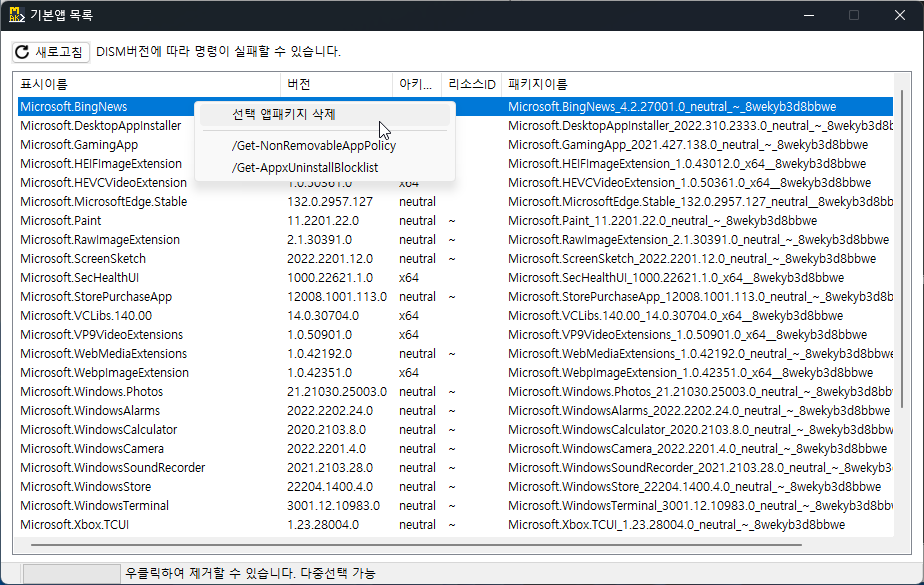Click package name Microsoft.WindowsCamera_2022.2201.4.0_neutral_~_8wekyb3d8bbwe

coord(697,448)
